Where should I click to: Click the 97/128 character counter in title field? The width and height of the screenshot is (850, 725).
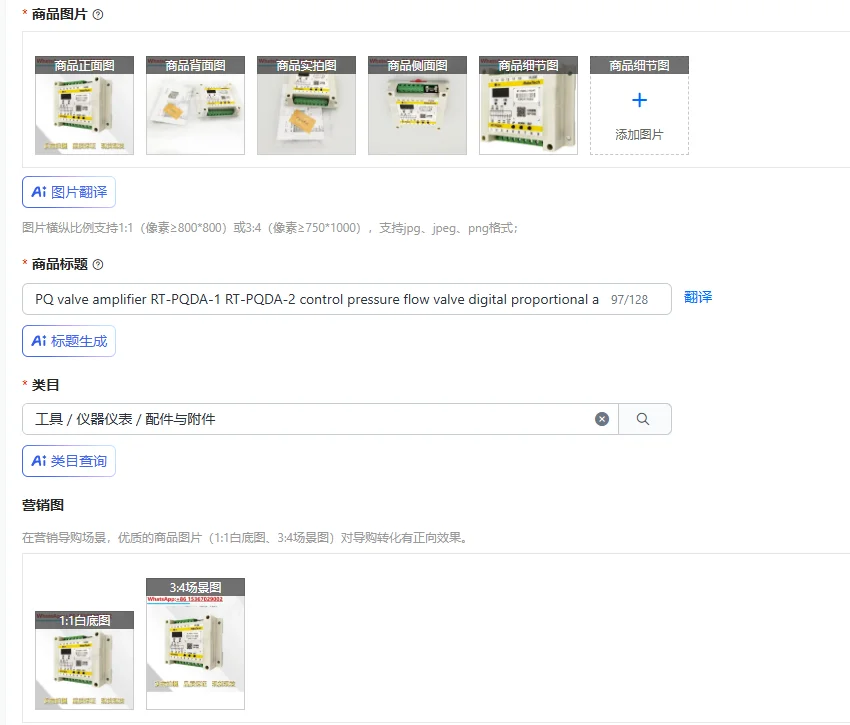point(629,300)
